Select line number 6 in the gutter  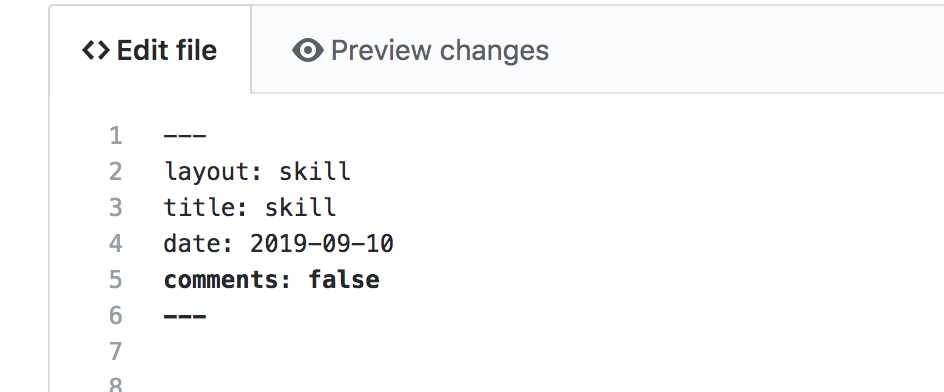click(116, 316)
